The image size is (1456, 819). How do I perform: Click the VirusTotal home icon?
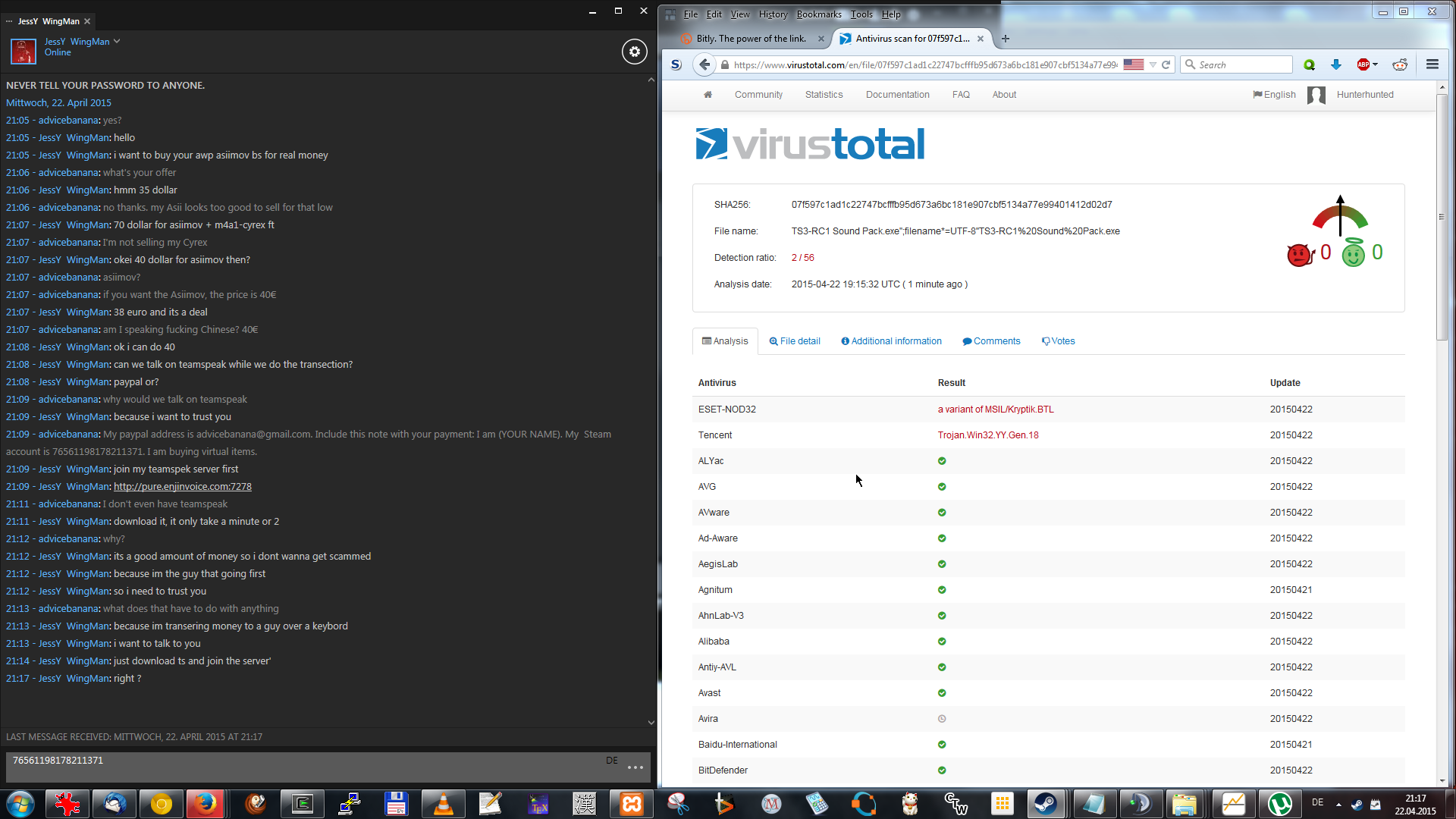click(708, 95)
